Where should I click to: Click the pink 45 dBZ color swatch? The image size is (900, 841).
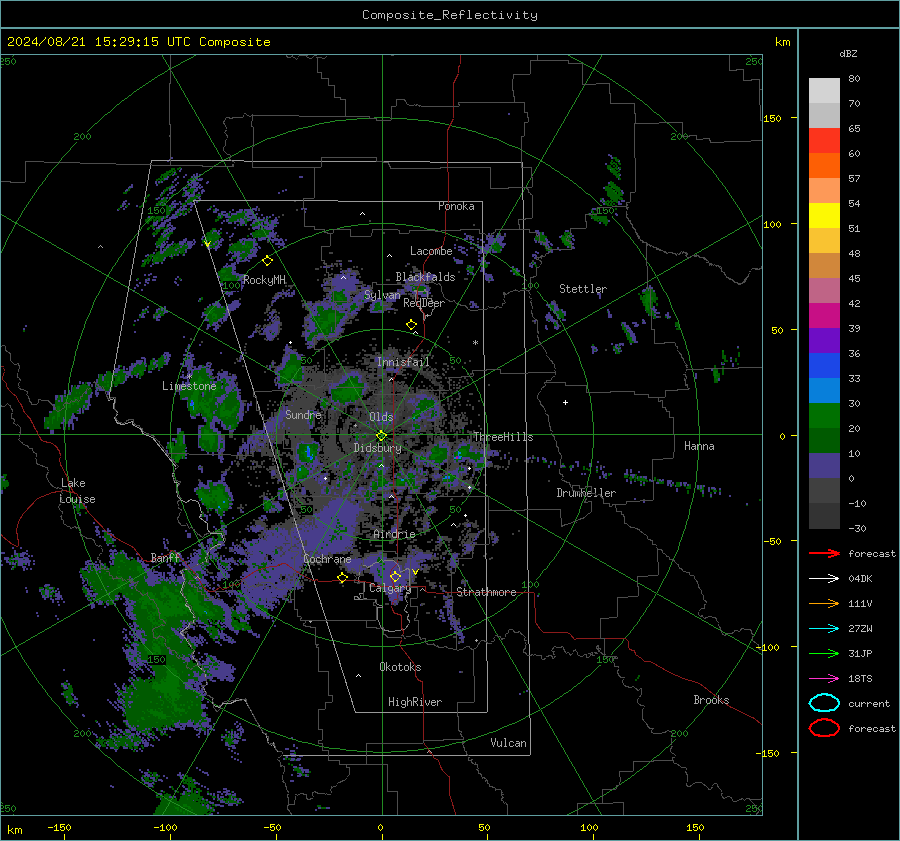tap(824, 290)
